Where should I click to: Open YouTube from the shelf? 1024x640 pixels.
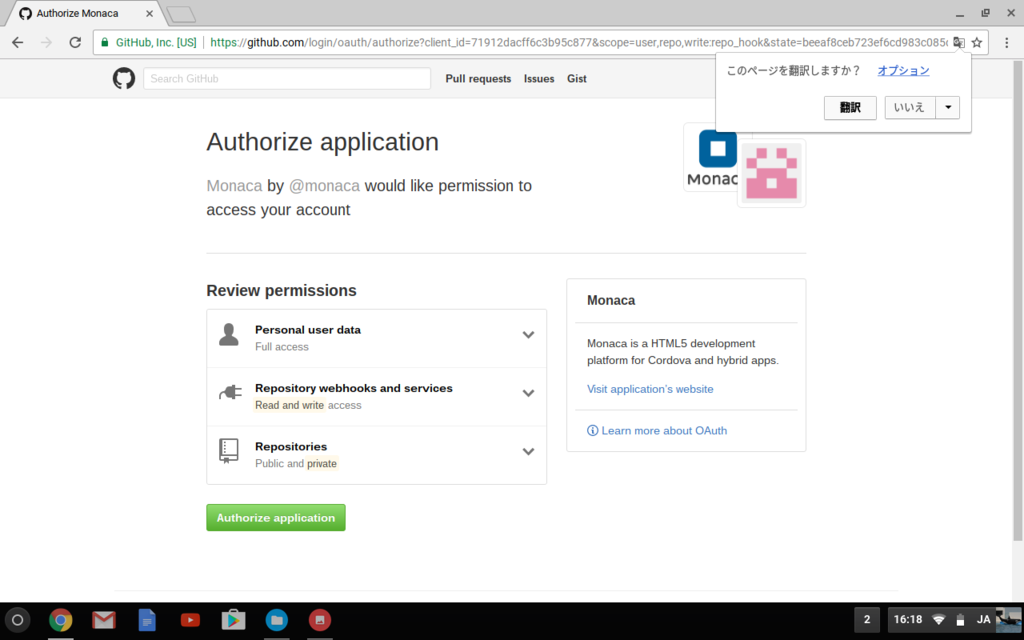point(190,620)
